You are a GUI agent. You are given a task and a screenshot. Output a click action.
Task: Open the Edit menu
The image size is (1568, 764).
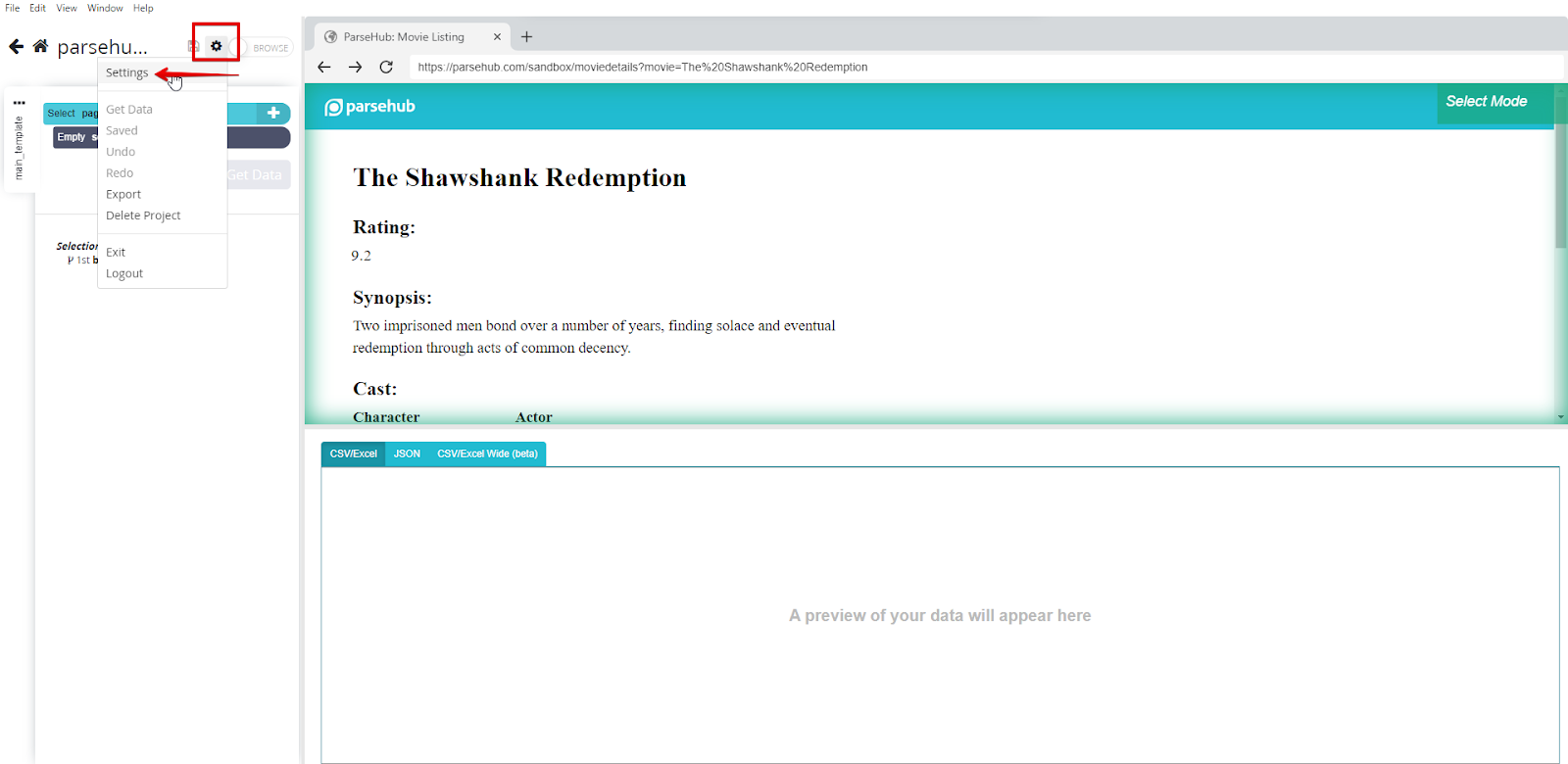pos(37,8)
